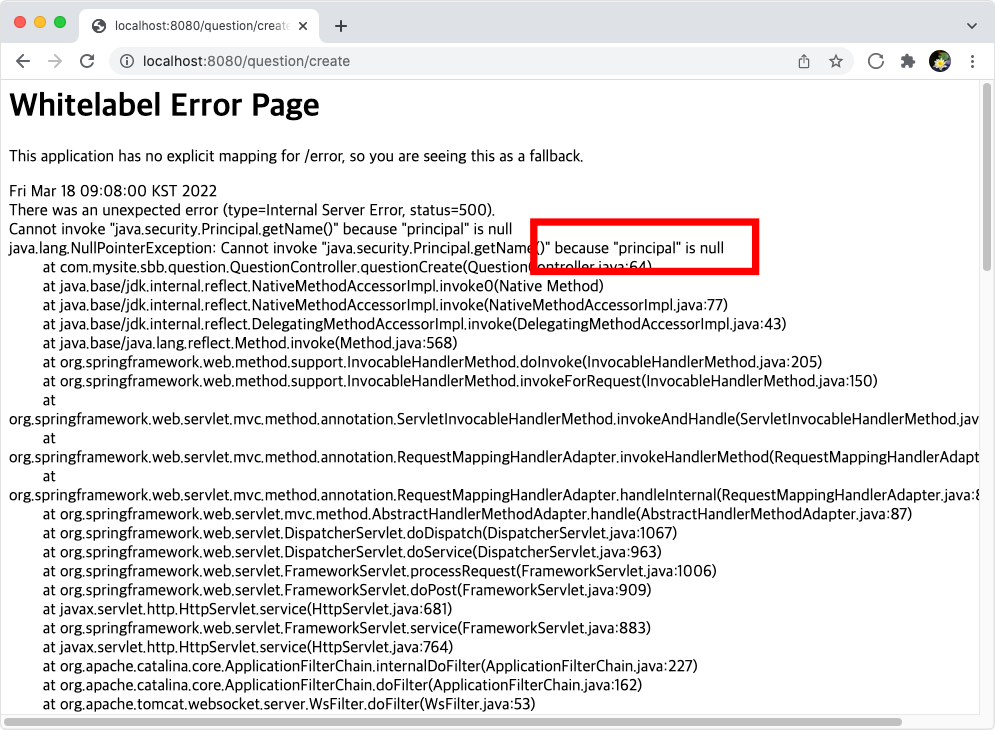Click the horizontal scrollbar thumb at bottom

(453, 722)
